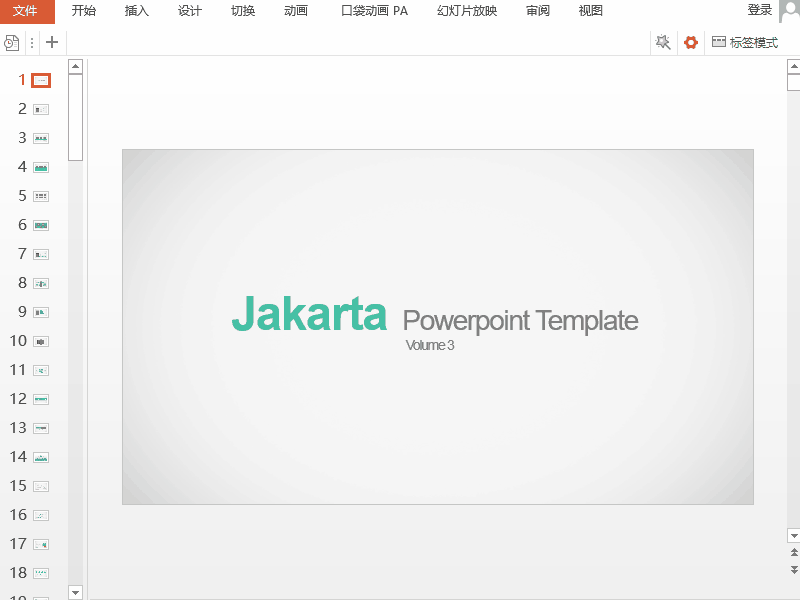This screenshot has width=800, height=600.
Task: Click the plus icon to add tab
Action: point(52,42)
